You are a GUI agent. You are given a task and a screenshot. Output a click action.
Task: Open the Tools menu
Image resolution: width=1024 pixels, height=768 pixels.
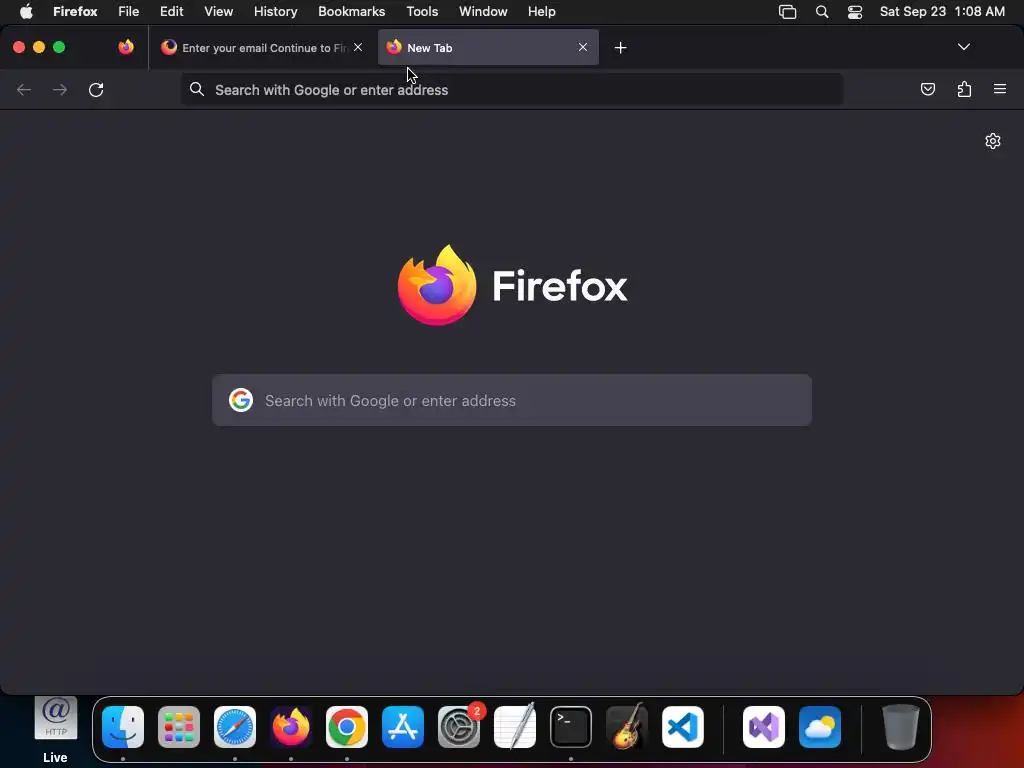click(422, 12)
